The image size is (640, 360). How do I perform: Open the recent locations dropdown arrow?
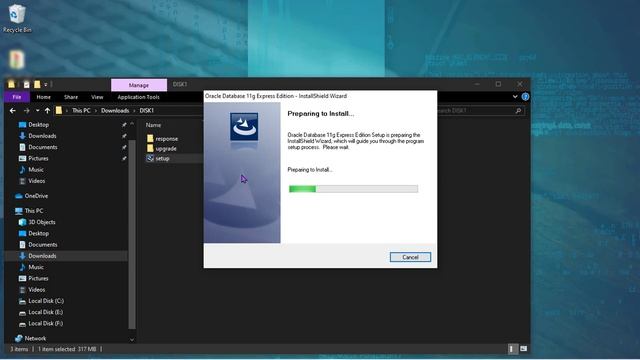click(x=37, y=111)
